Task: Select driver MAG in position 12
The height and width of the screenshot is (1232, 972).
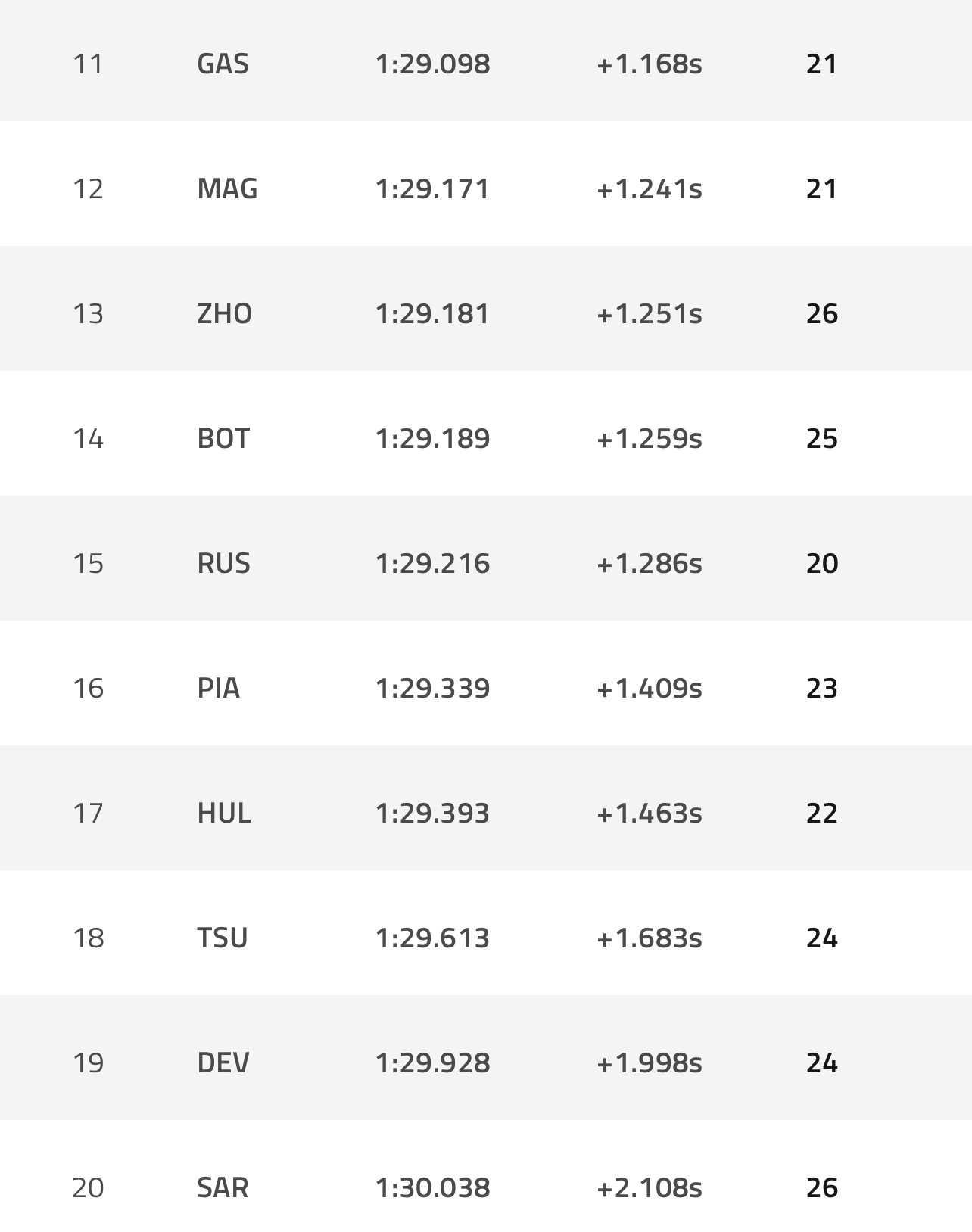Action: point(227,188)
